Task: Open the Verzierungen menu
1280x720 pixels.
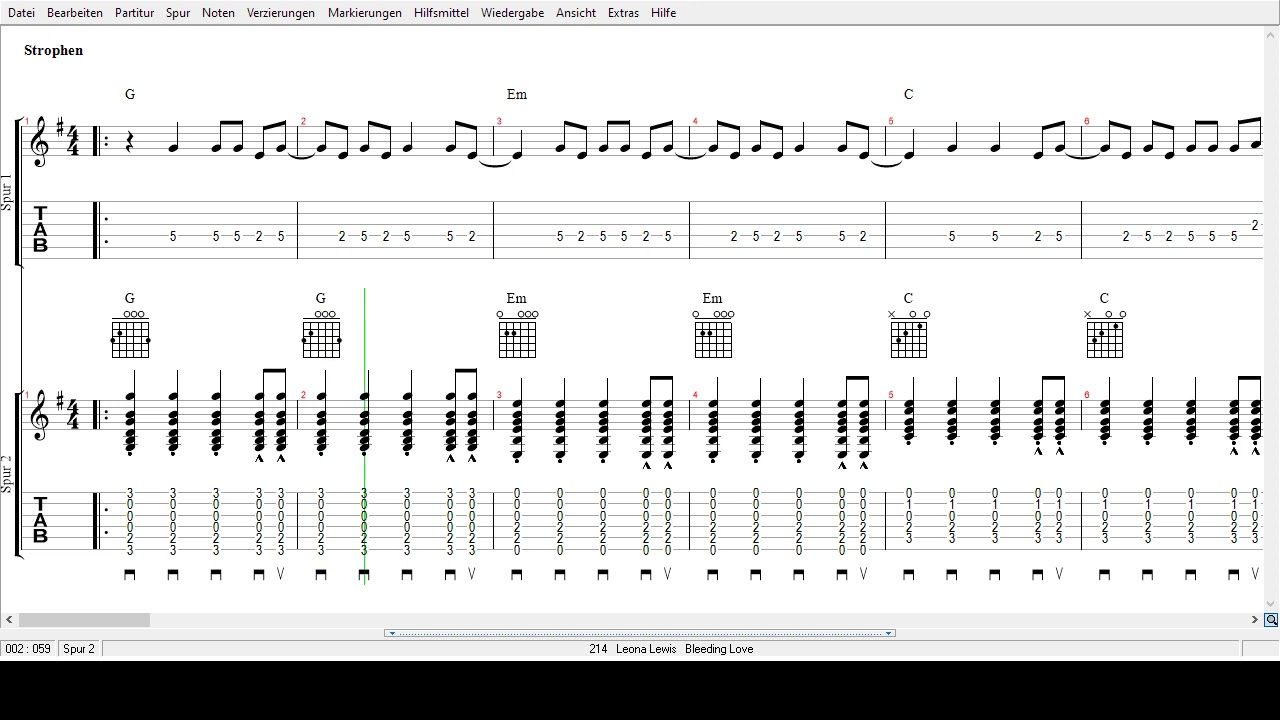Action: (281, 13)
